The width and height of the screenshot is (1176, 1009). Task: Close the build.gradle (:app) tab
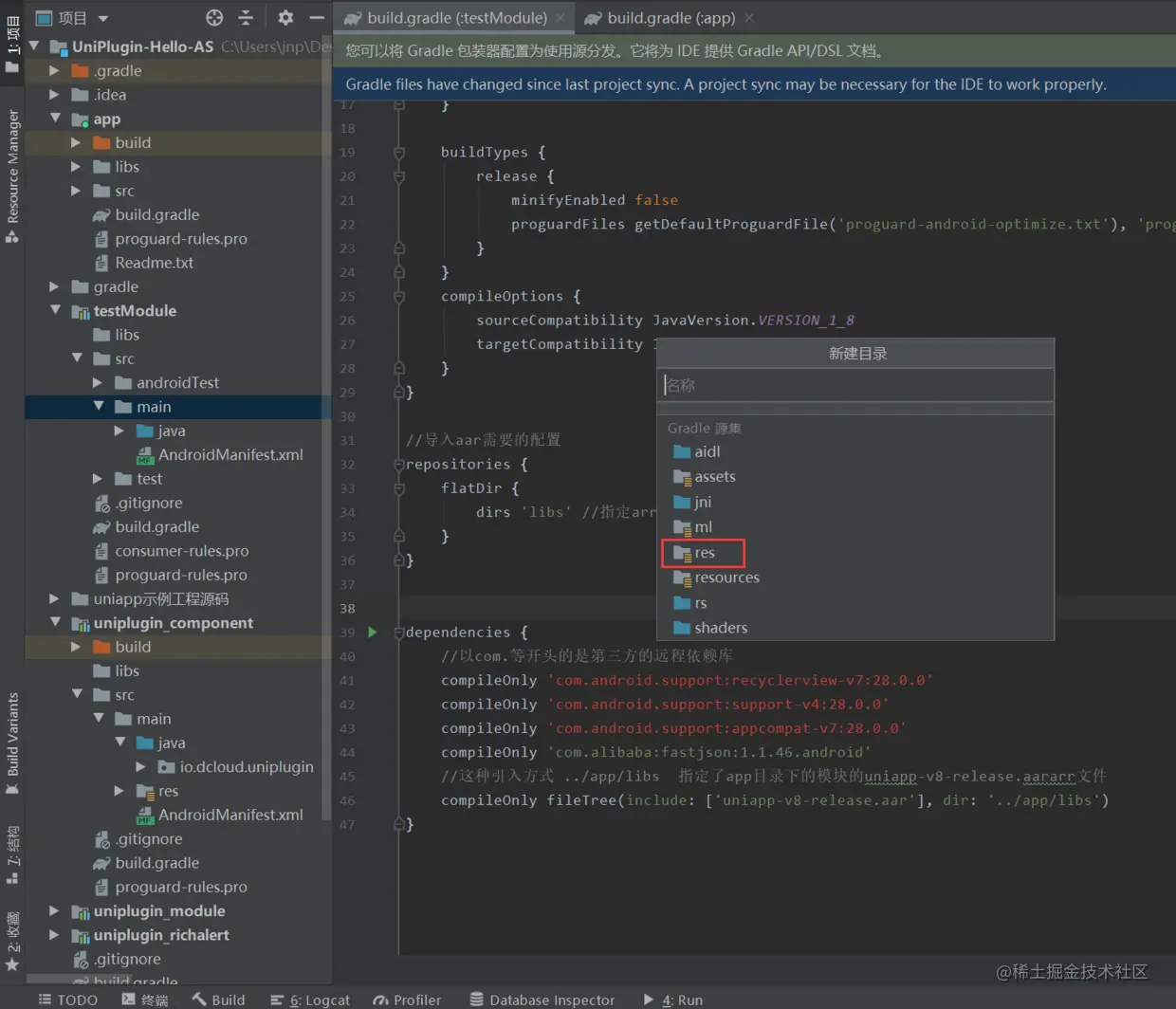[749, 18]
